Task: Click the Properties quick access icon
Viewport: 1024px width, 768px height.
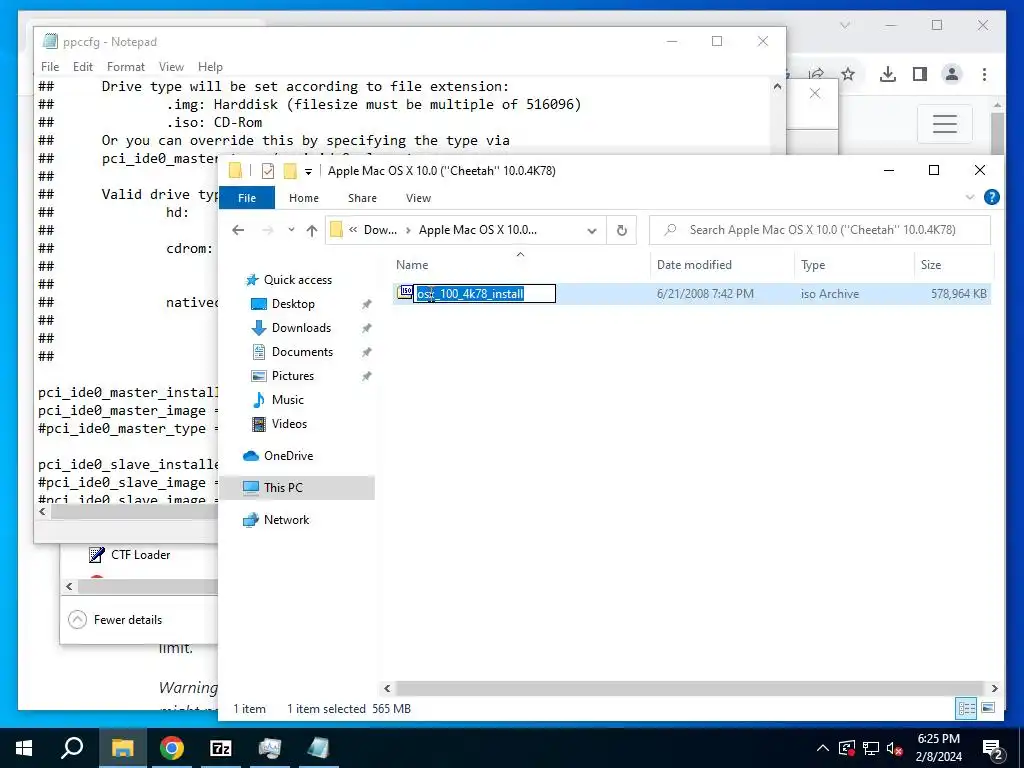Action: coord(268,171)
